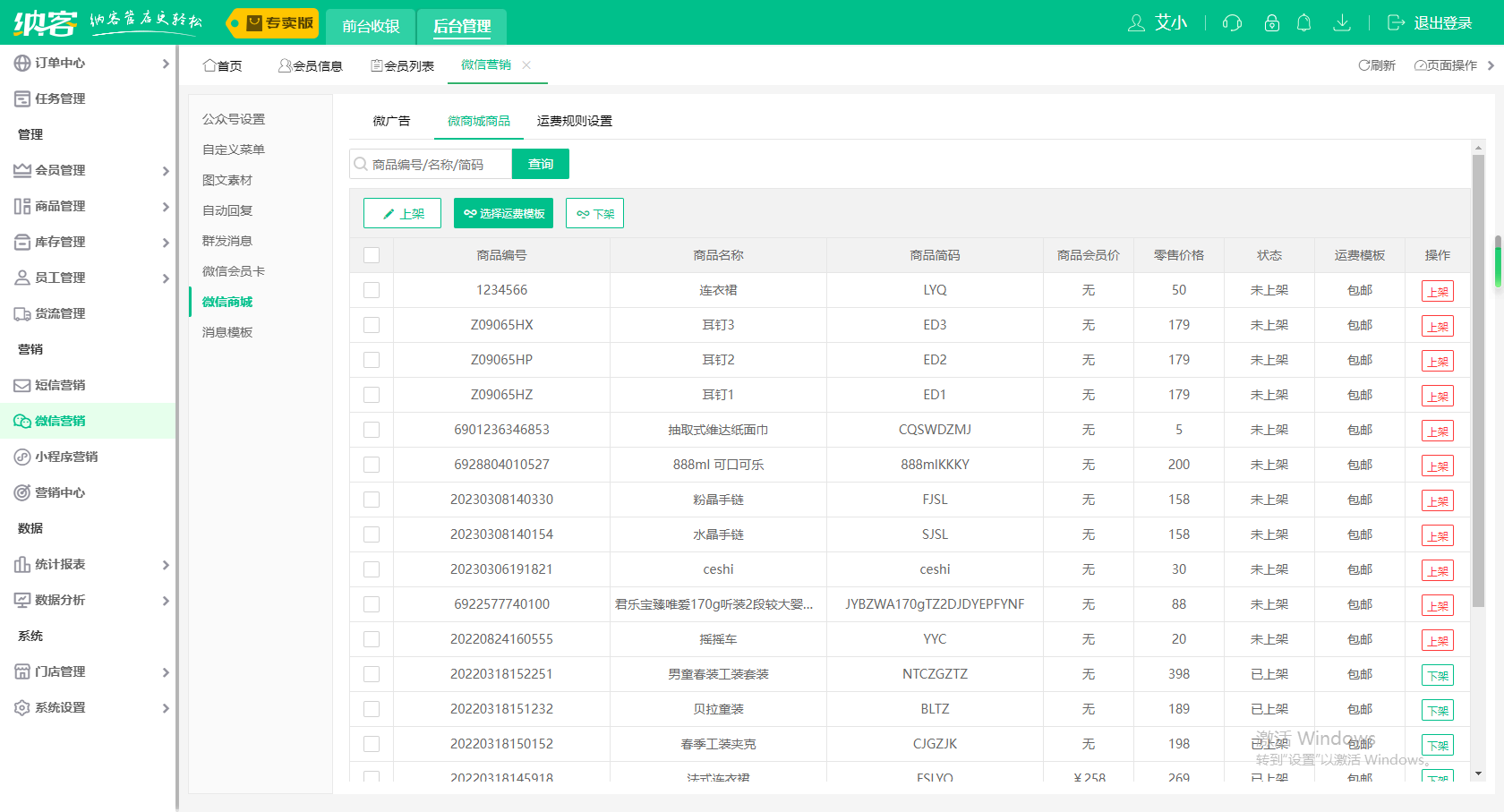
Task: Toggle the select-all header checkbox
Action: coord(372,255)
